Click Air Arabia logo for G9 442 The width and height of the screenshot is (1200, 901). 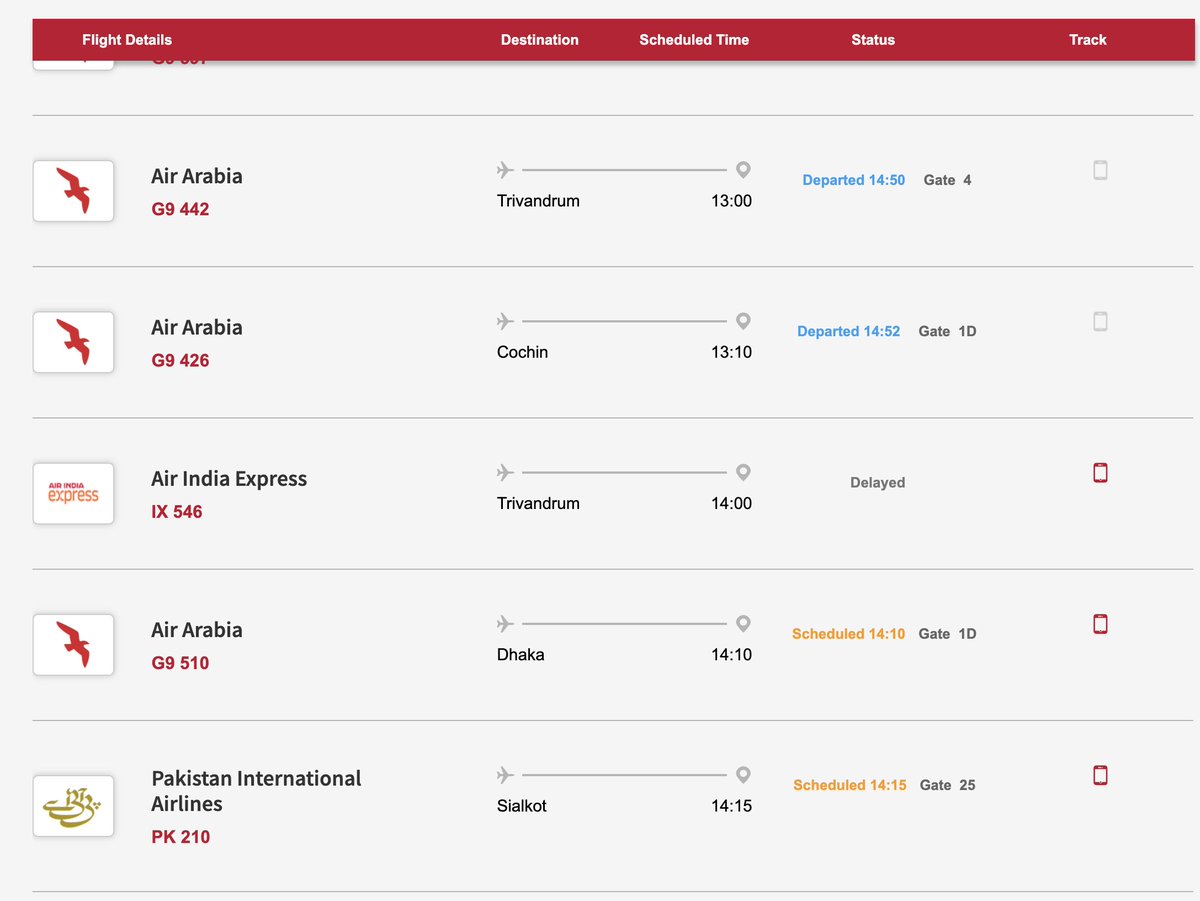pyautogui.click(x=73, y=191)
